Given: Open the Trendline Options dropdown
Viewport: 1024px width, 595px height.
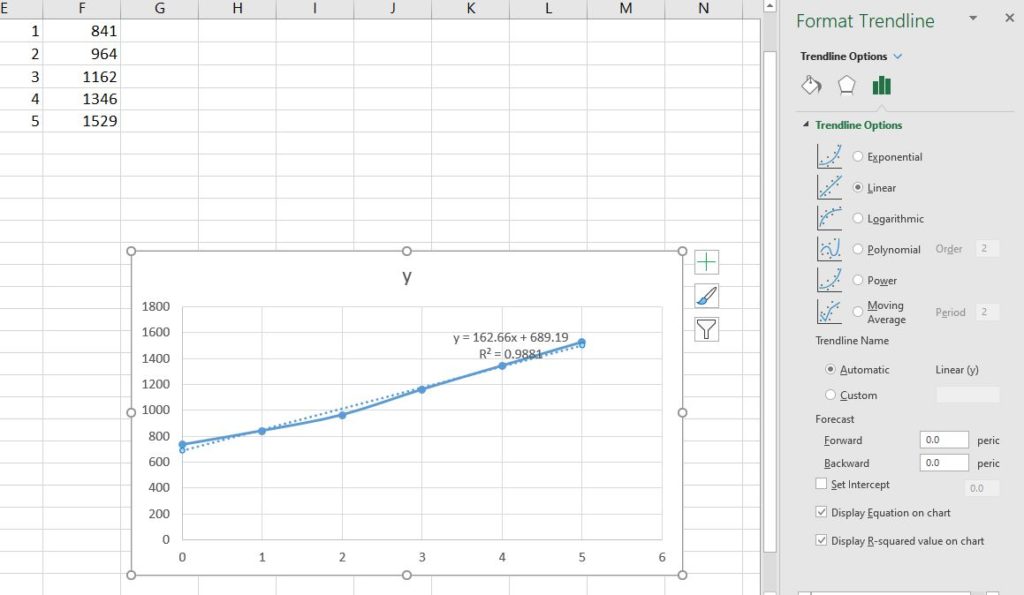Looking at the screenshot, I should pyautogui.click(x=896, y=56).
